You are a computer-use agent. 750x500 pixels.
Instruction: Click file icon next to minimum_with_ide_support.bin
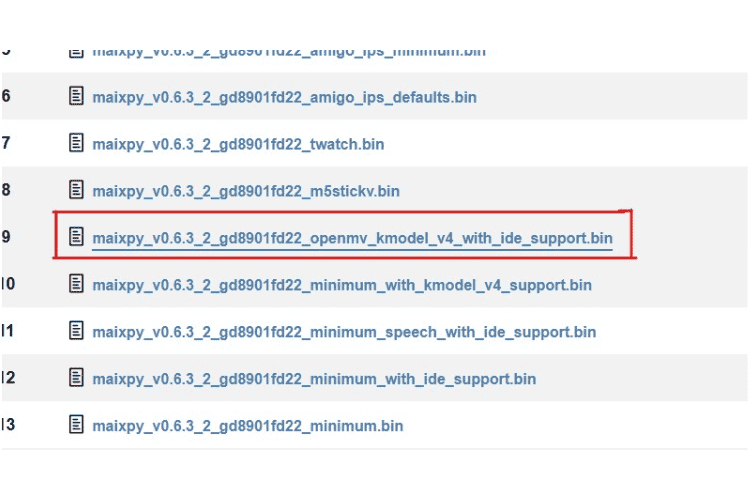click(76, 377)
